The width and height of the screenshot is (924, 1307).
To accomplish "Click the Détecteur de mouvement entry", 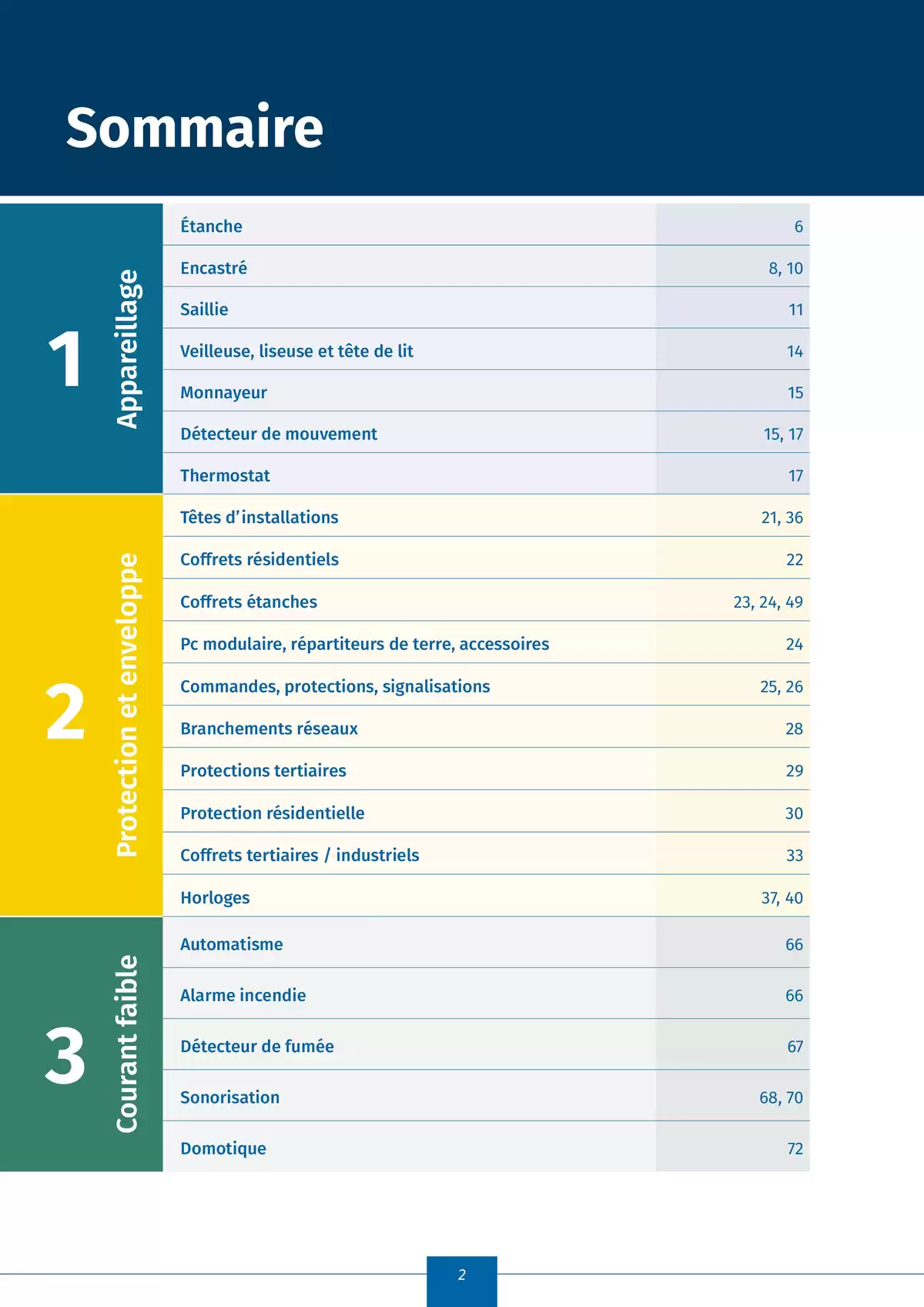I will (x=279, y=434).
